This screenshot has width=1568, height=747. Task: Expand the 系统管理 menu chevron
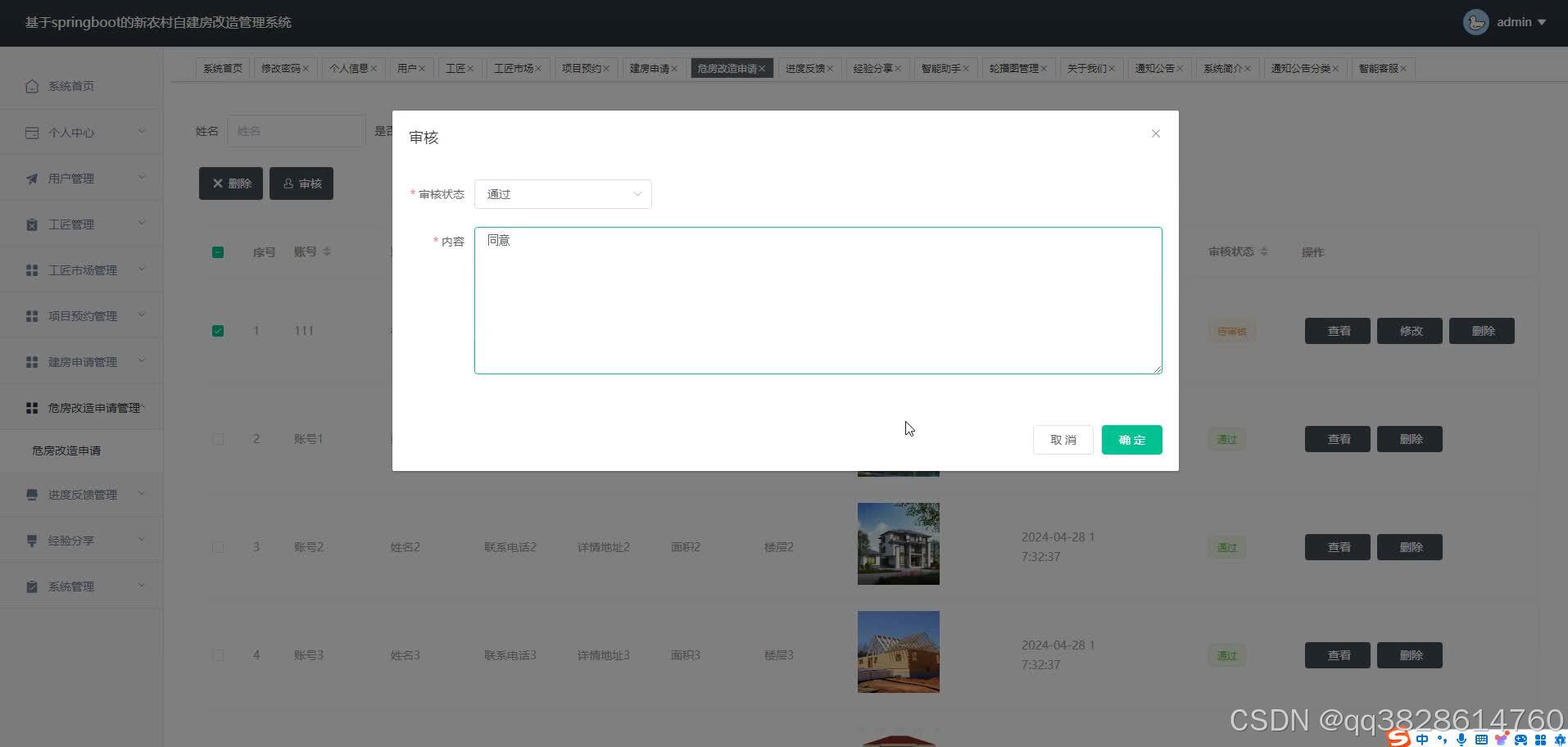[x=141, y=585]
